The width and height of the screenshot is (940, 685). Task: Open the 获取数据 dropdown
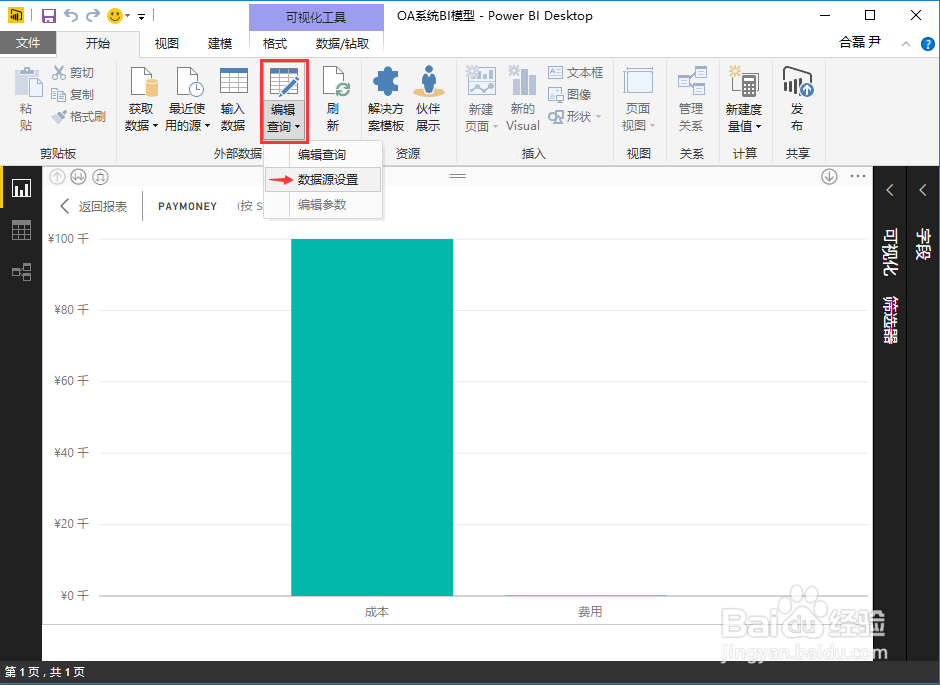[141, 99]
